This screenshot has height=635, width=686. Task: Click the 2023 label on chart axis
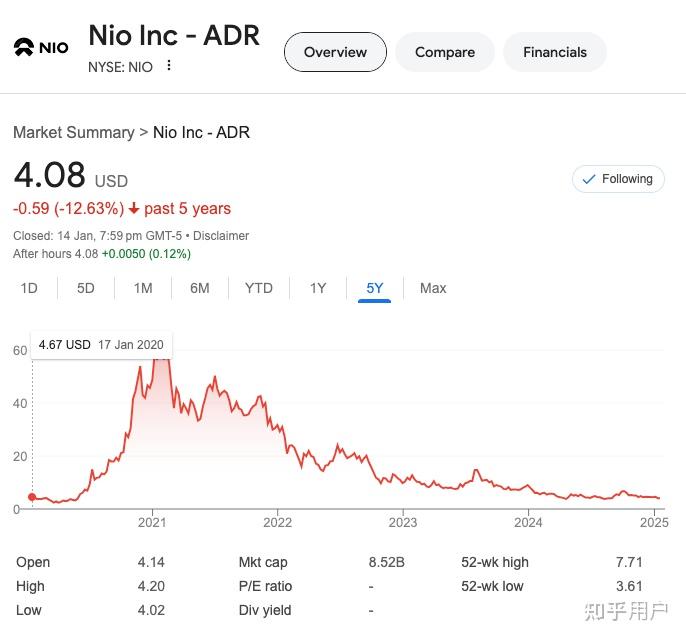point(403,522)
